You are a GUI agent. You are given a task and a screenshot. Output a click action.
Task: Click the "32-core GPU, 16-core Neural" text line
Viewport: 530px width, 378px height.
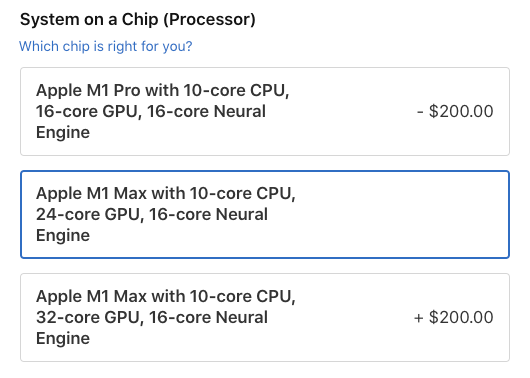tap(152, 317)
